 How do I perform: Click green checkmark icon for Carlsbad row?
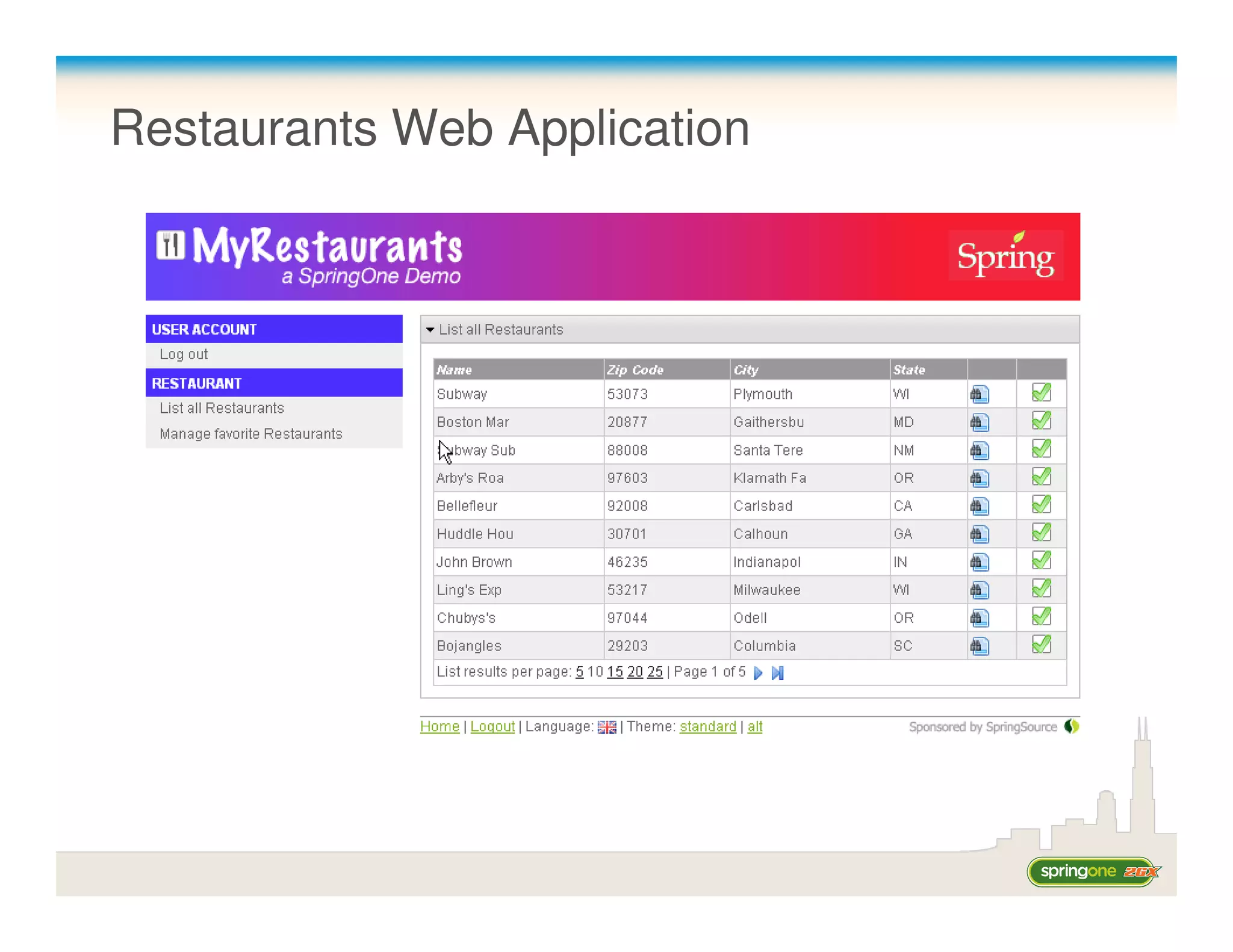tap(1042, 504)
